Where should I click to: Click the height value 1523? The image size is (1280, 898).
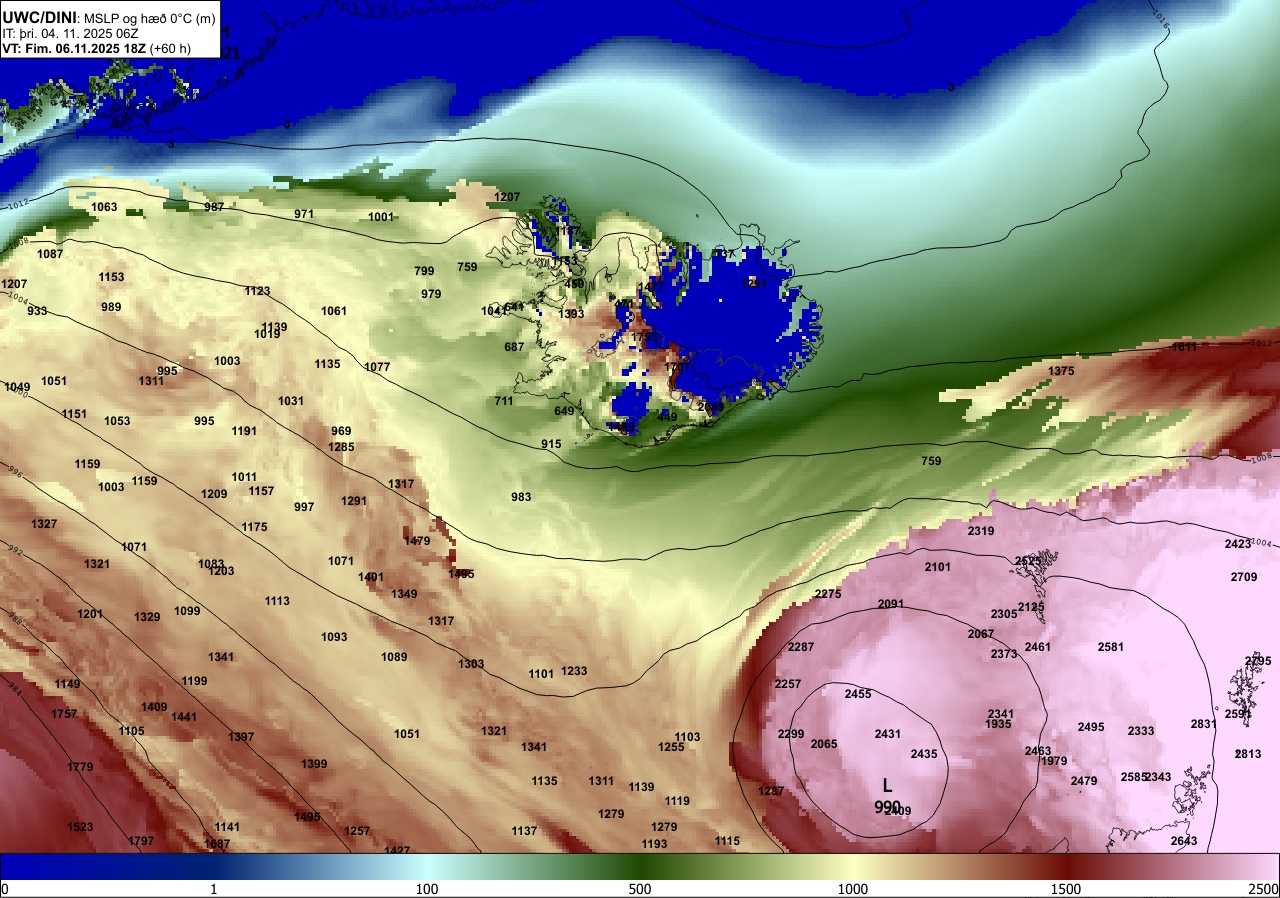click(80, 827)
